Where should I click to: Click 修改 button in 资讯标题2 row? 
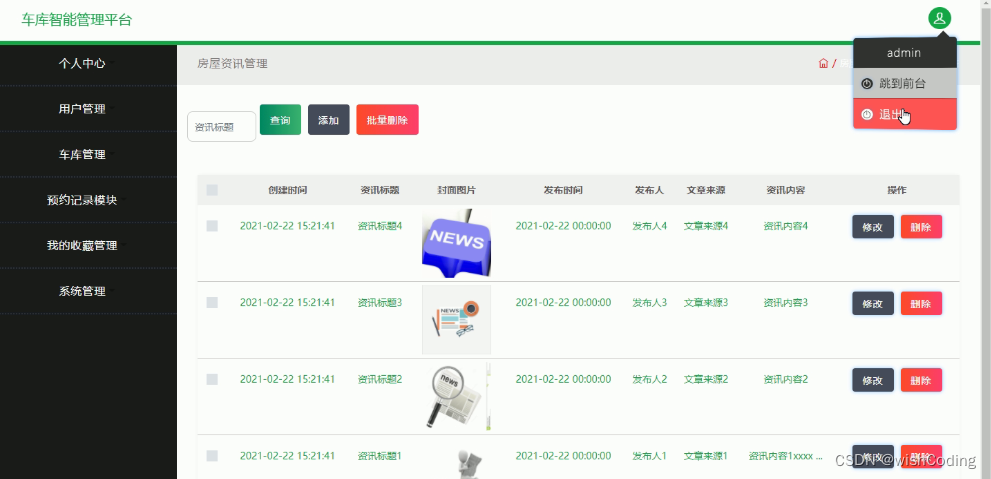pyautogui.click(x=873, y=380)
